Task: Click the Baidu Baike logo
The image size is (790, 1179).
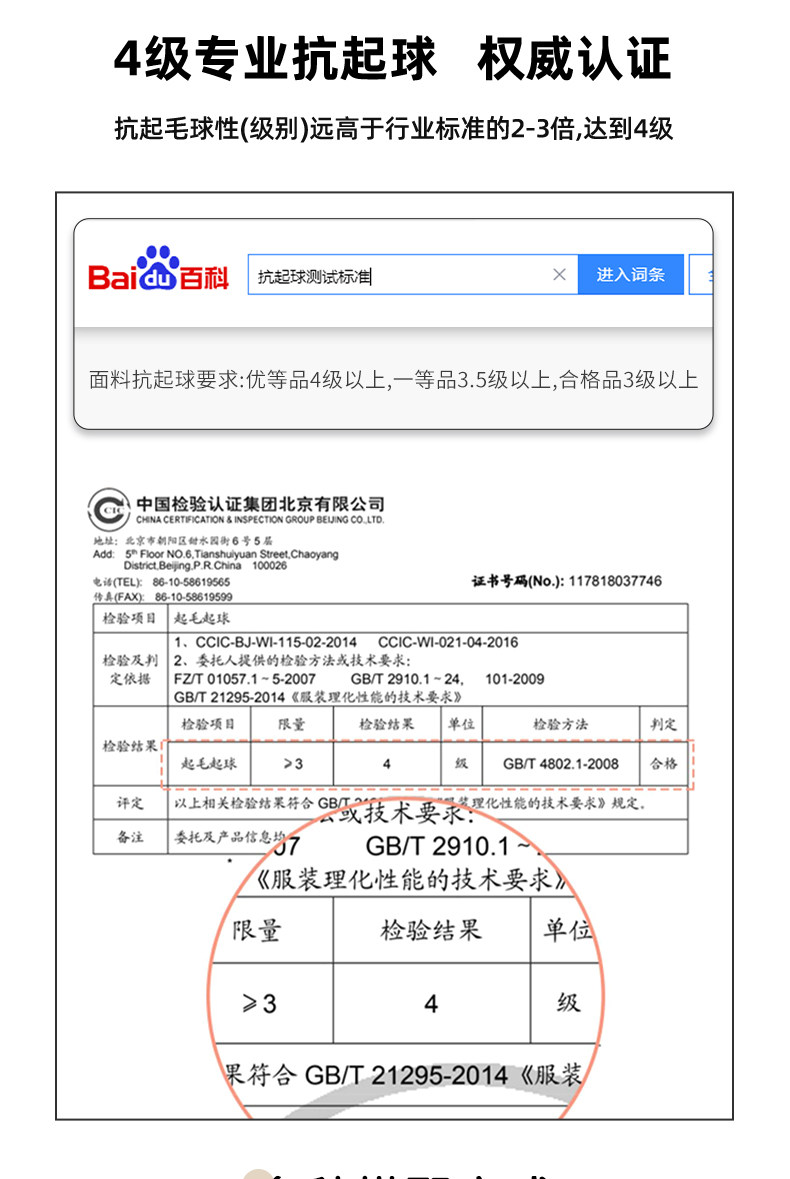Action: (158, 269)
